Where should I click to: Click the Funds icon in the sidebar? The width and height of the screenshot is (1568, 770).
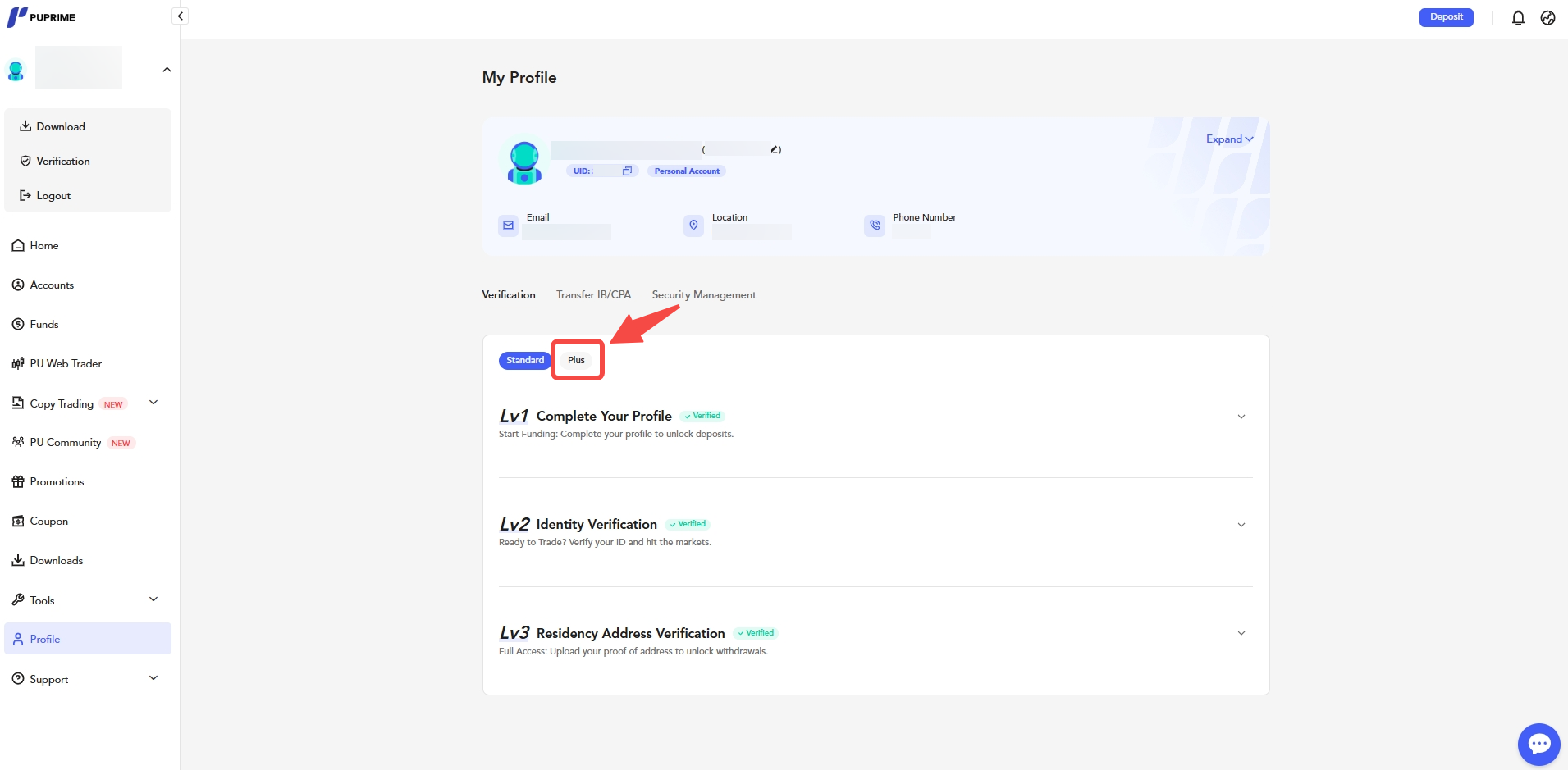point(18,324)
